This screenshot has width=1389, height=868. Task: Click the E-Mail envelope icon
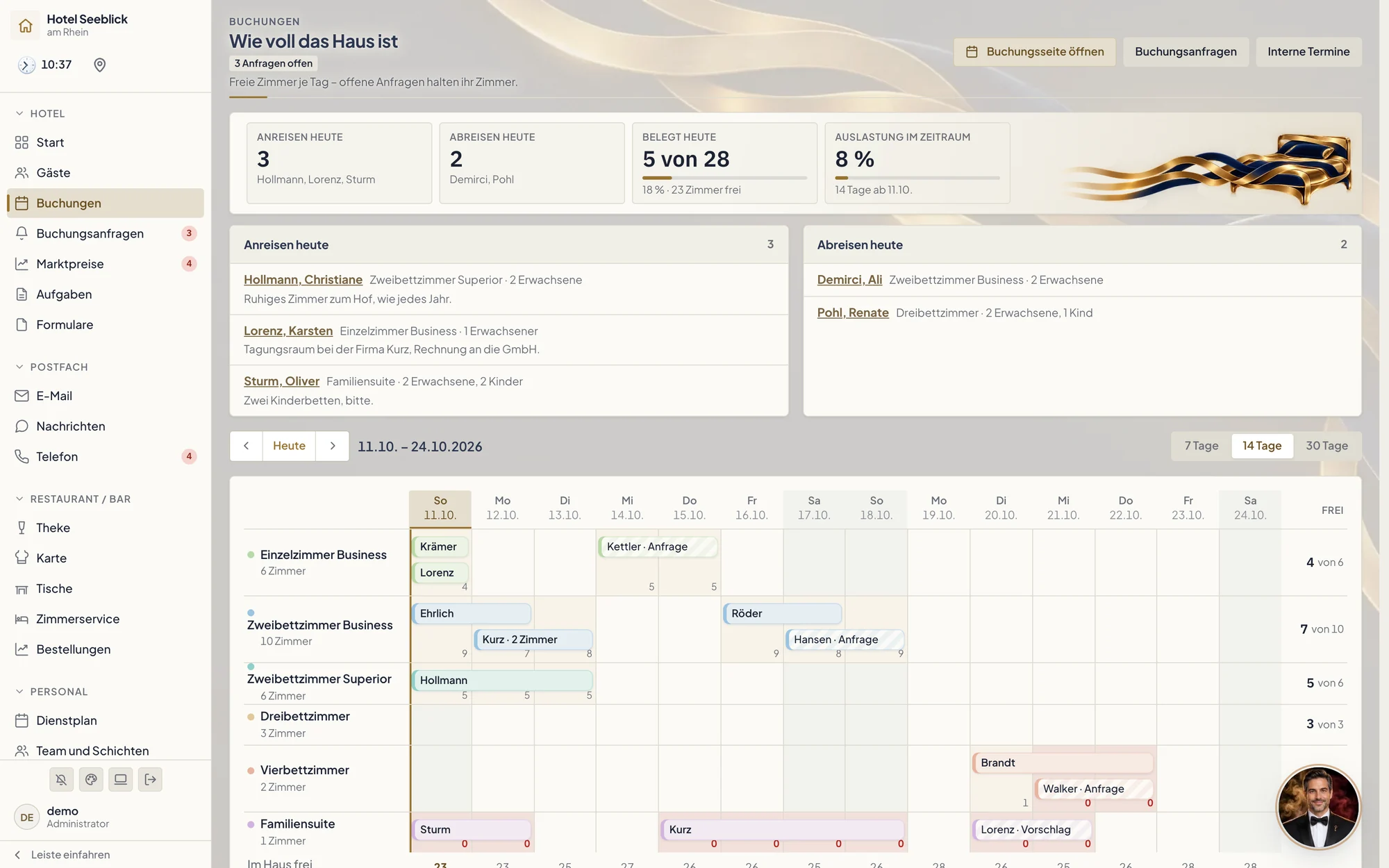pyautogui.click(x=22, y=396)
